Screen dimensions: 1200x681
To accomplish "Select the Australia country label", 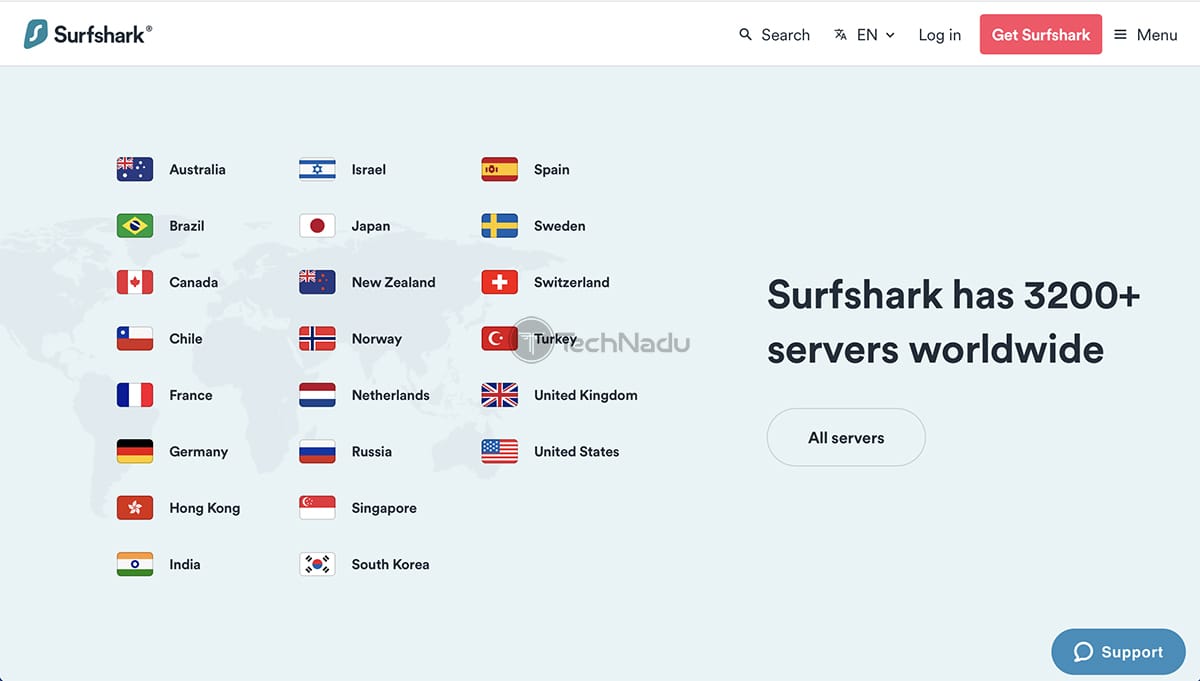I will [x=197, y=170].
